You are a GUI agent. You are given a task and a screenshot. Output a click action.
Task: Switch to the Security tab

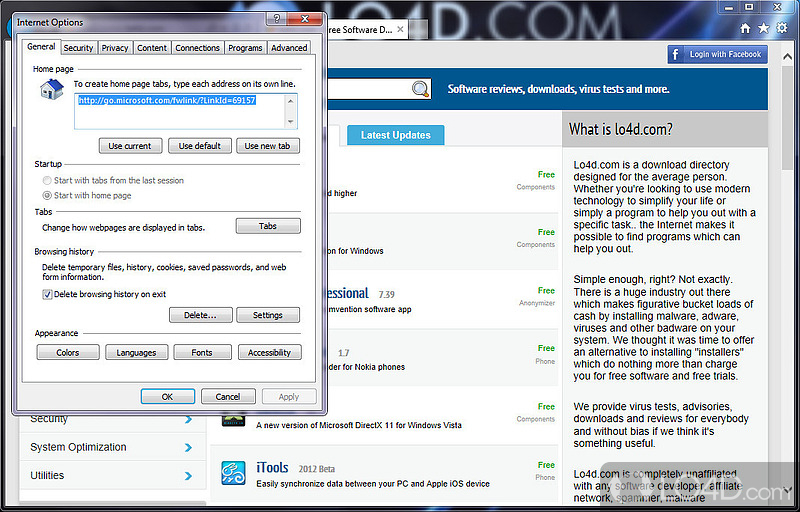point(78,48)
